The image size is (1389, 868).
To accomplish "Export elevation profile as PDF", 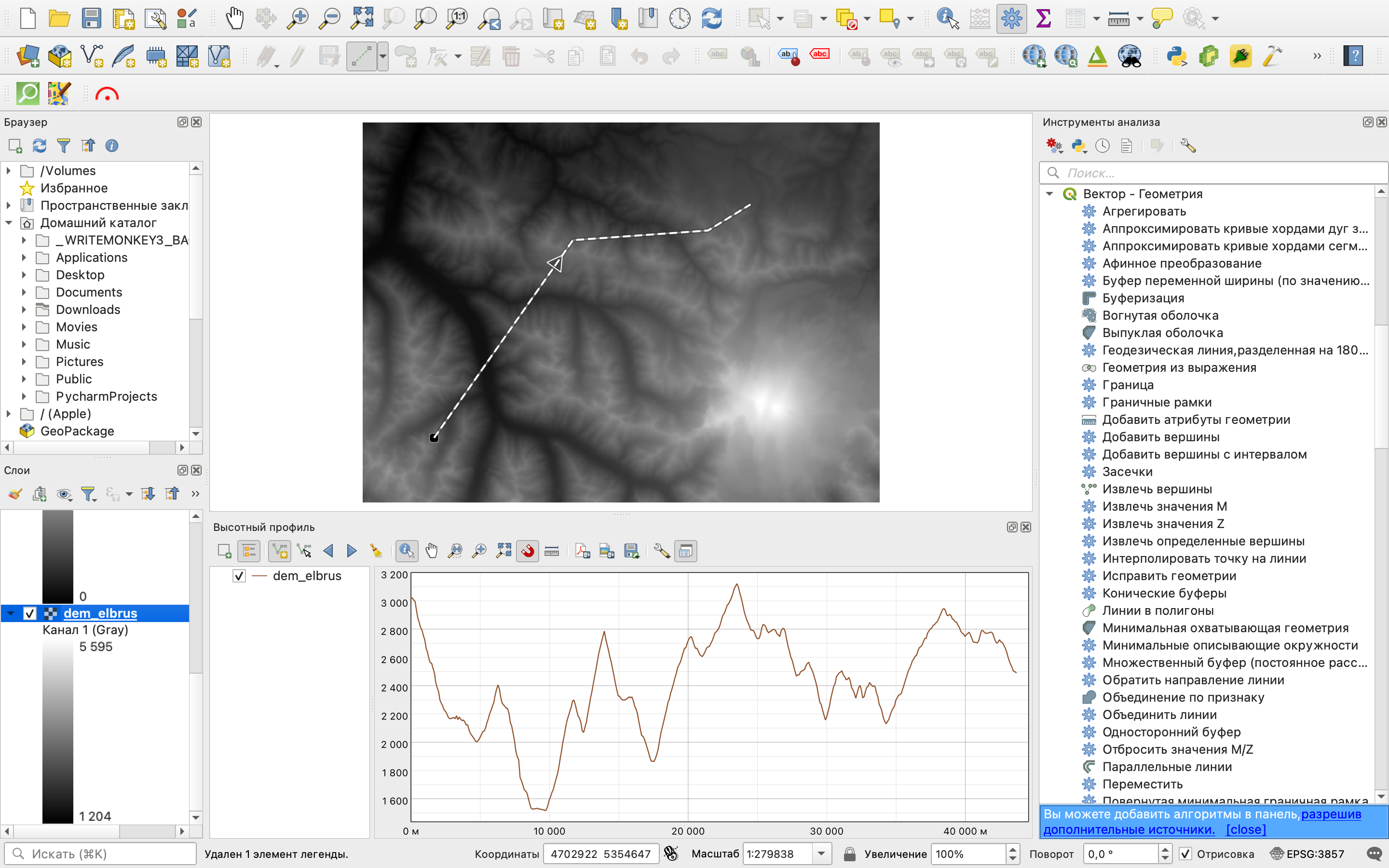I will point(583,551).
